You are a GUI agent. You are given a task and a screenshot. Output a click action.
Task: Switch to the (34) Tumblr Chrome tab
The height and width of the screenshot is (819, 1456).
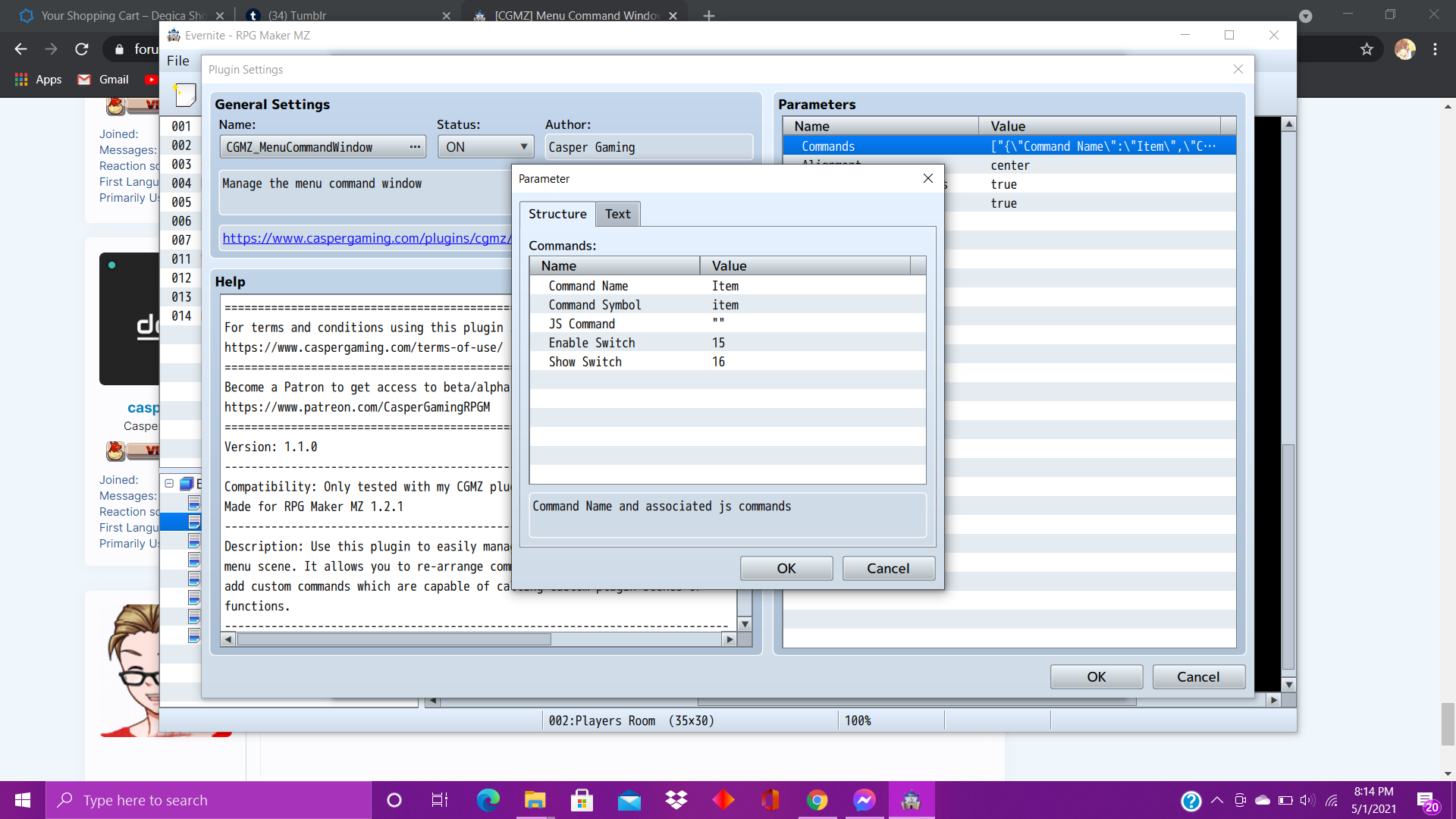tap(349, 15)
